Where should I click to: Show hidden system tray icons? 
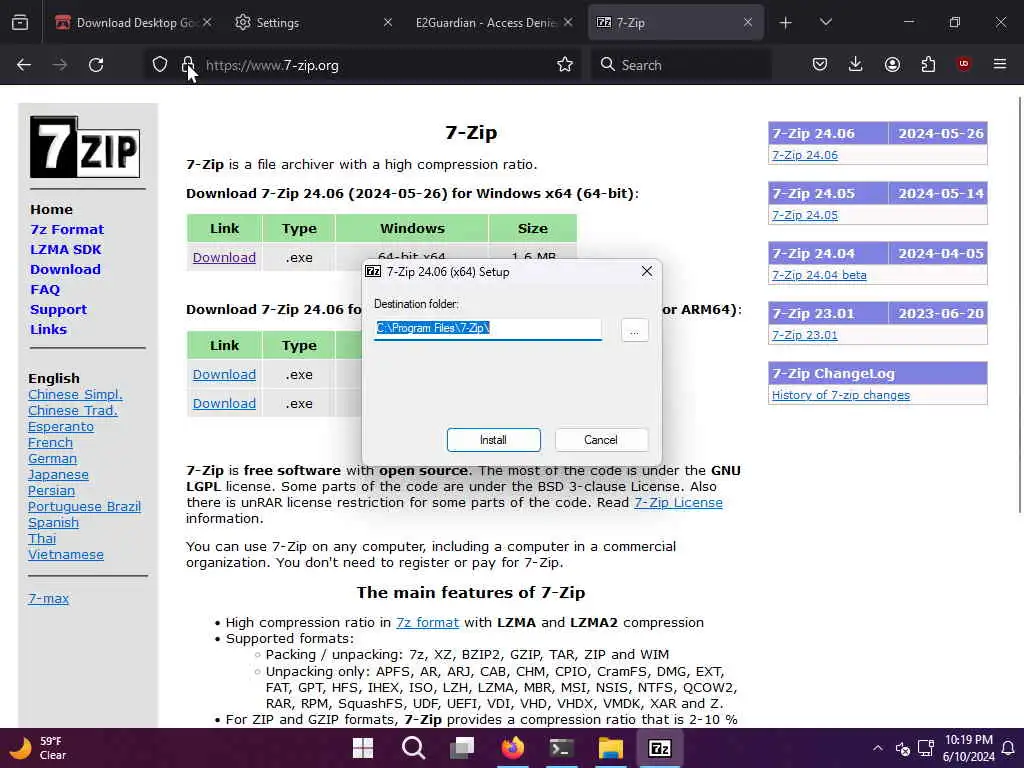tap(878, 748)
